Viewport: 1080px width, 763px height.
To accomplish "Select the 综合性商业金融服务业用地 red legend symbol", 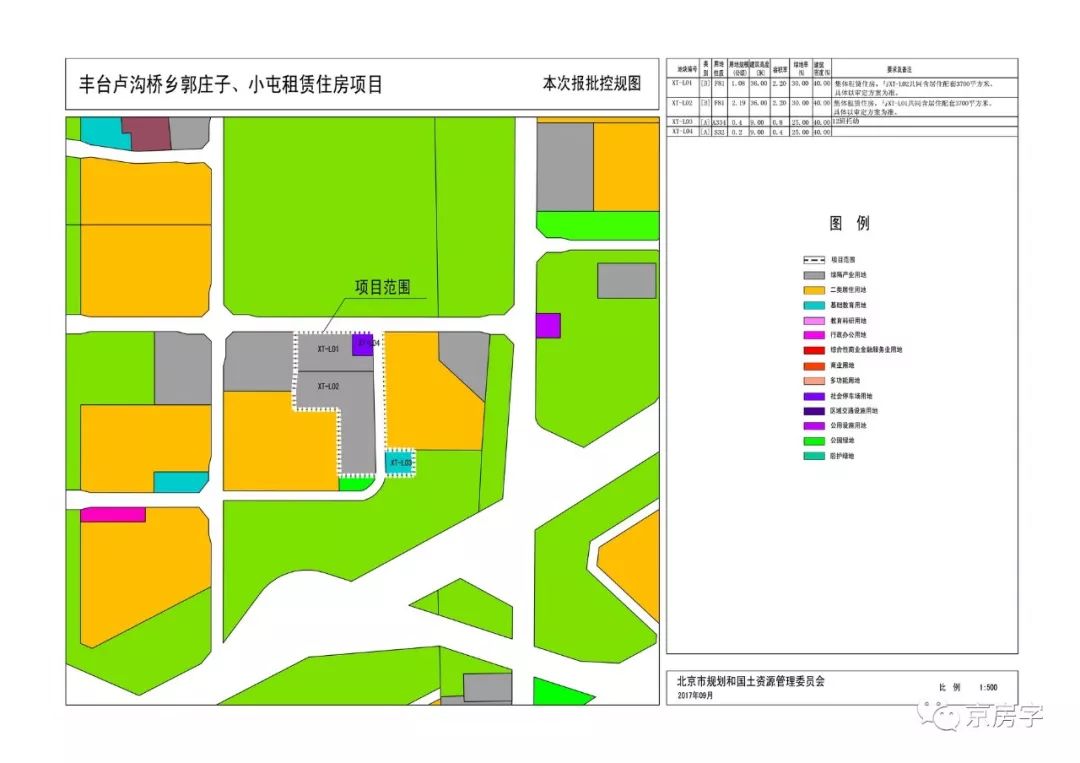I will (x=813, y=349).
